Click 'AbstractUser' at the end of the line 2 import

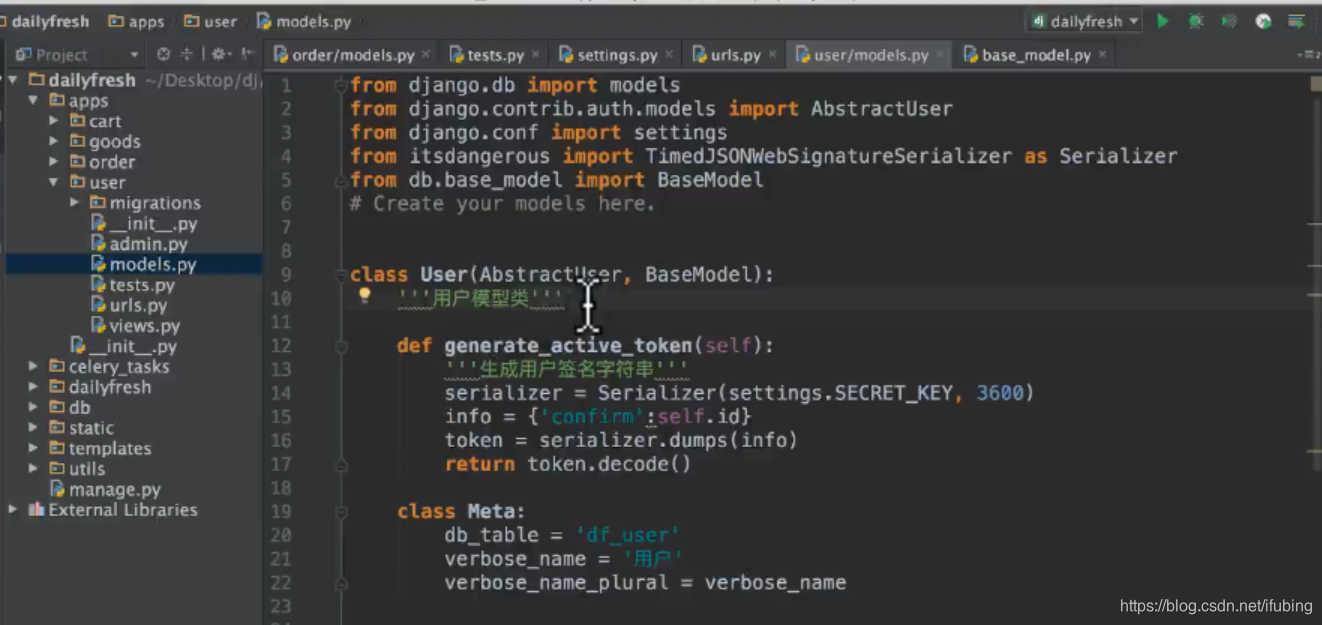pos(881,108)
